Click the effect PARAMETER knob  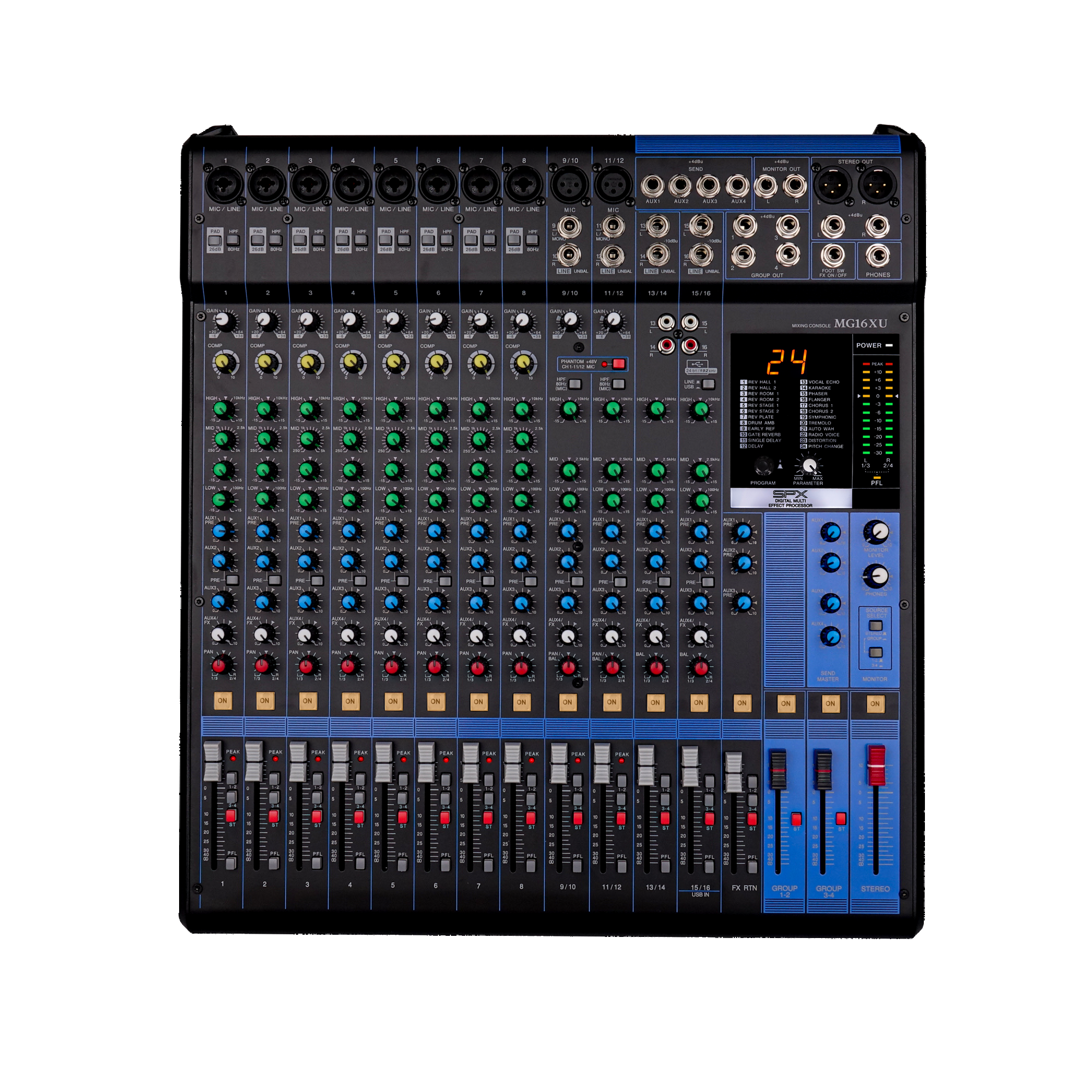pos(809,465)
